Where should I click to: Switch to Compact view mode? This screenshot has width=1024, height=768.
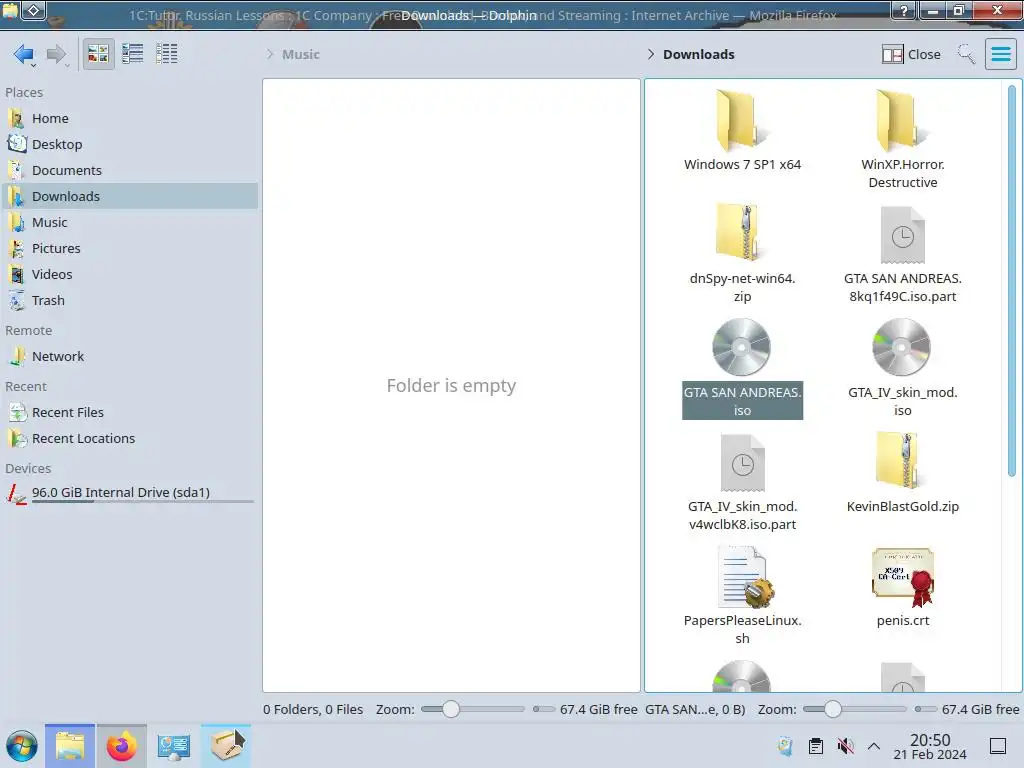(133, 54)
